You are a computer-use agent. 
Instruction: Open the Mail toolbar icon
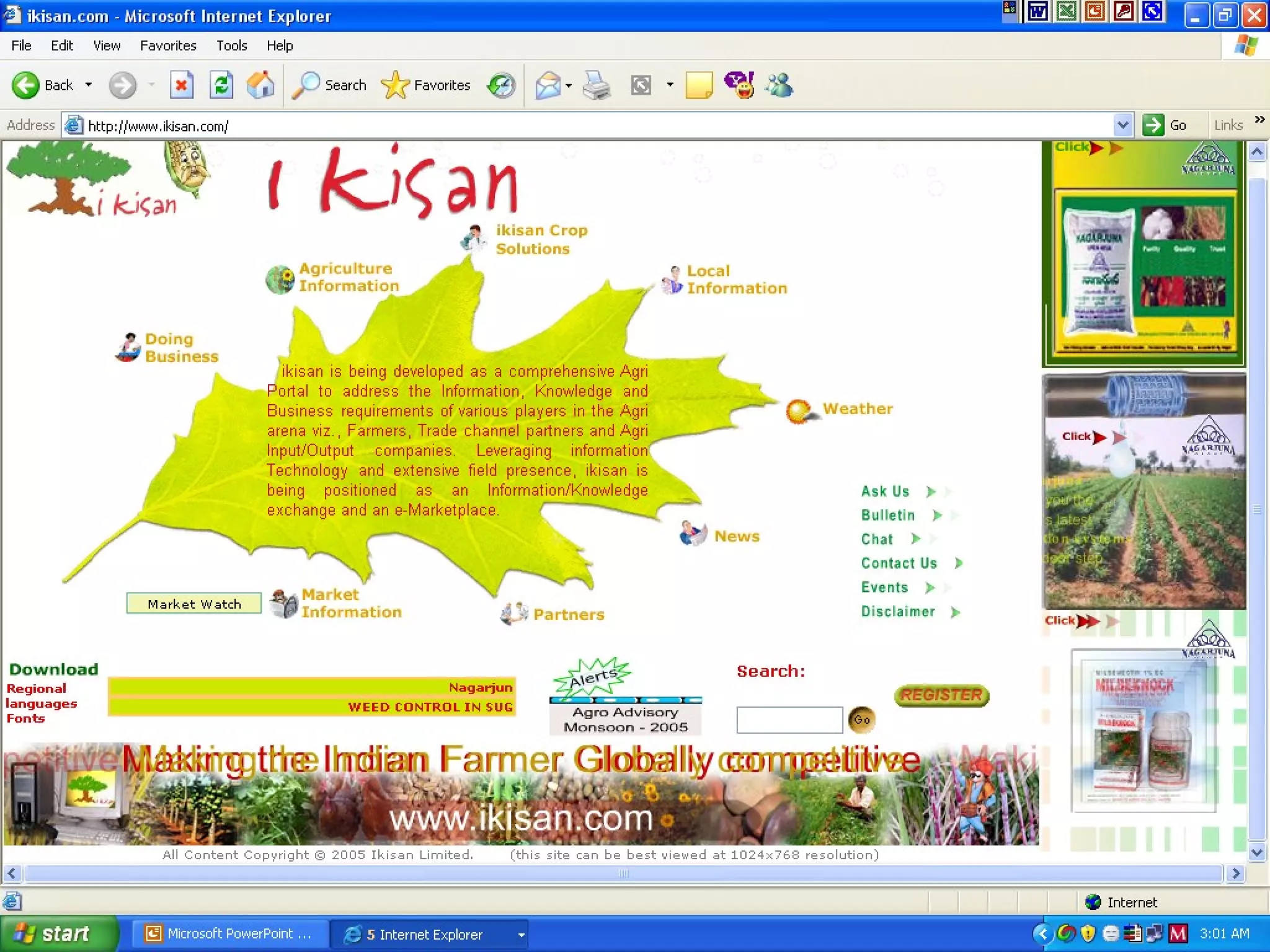click(548, 85)
